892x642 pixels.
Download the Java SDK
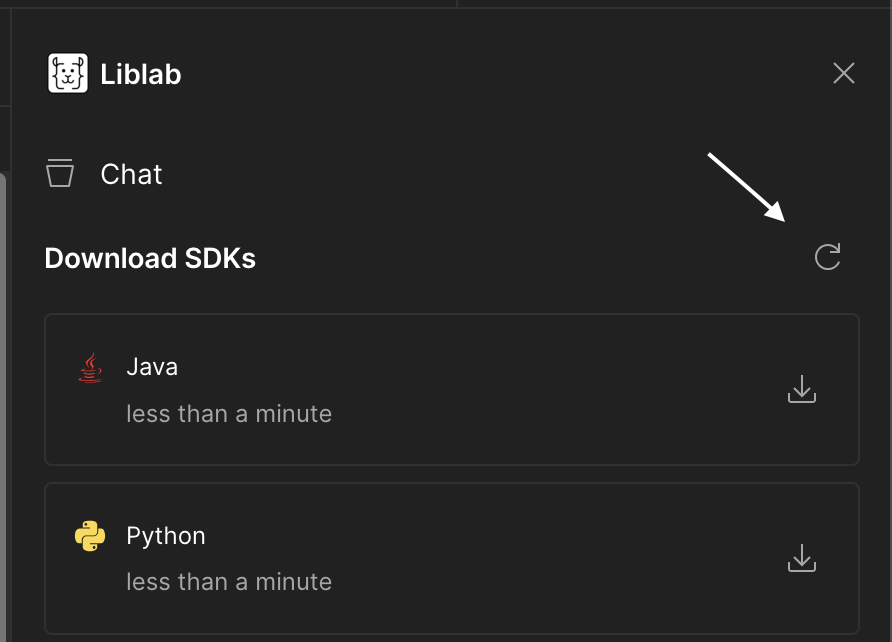(802, 390)
